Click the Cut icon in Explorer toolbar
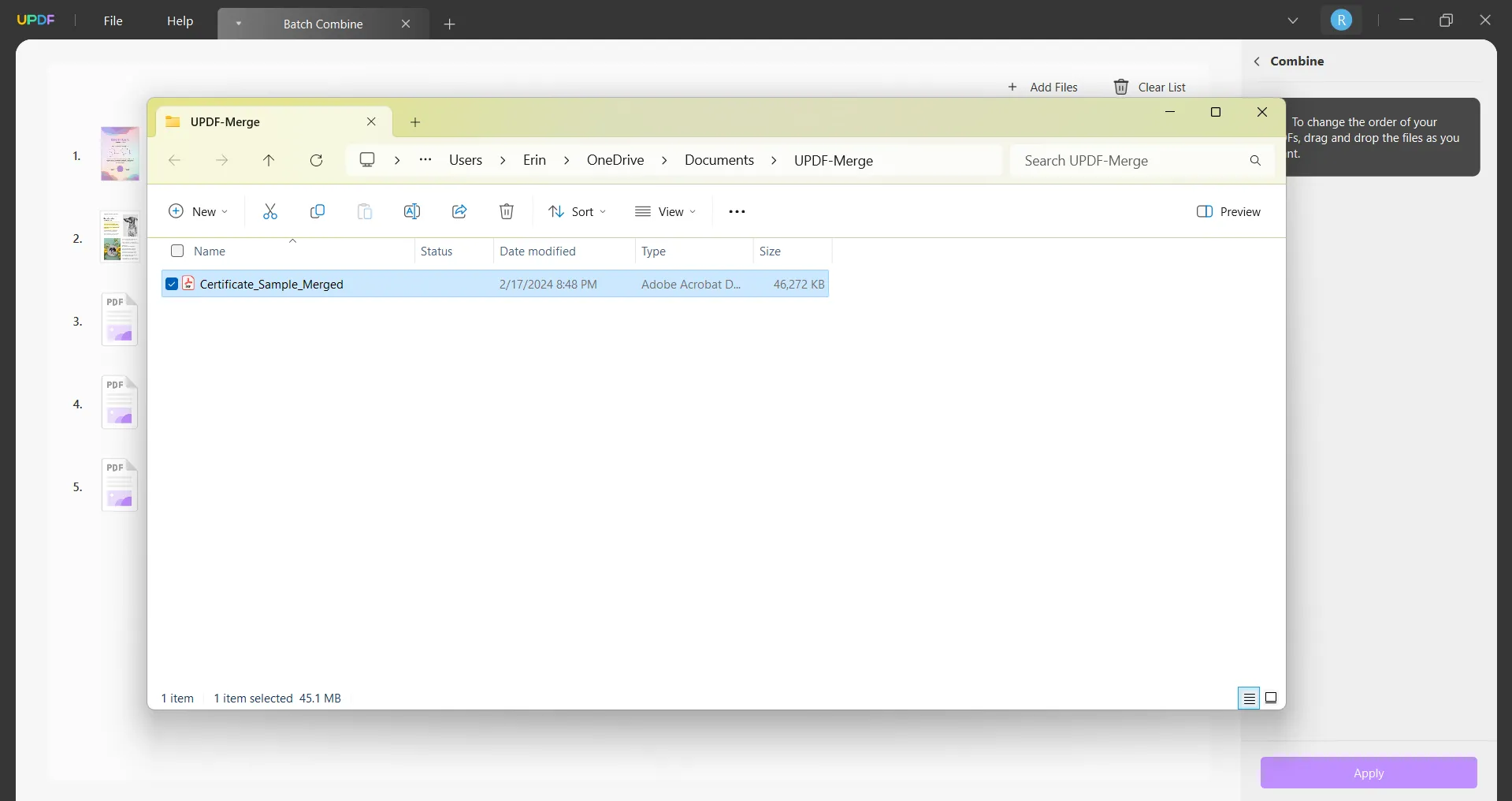 [270, 211]
